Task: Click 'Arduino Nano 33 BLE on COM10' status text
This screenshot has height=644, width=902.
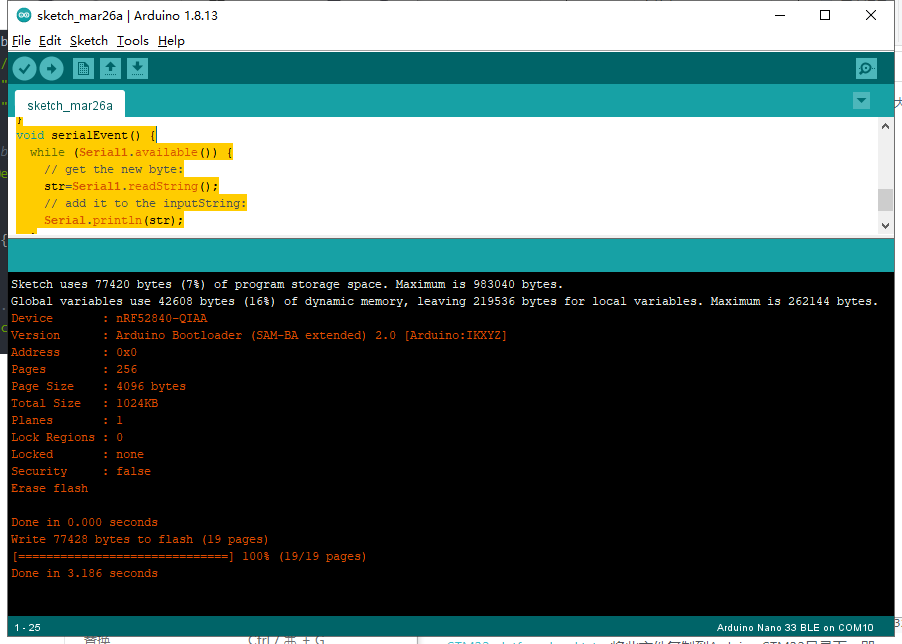Action: [793, 627]
